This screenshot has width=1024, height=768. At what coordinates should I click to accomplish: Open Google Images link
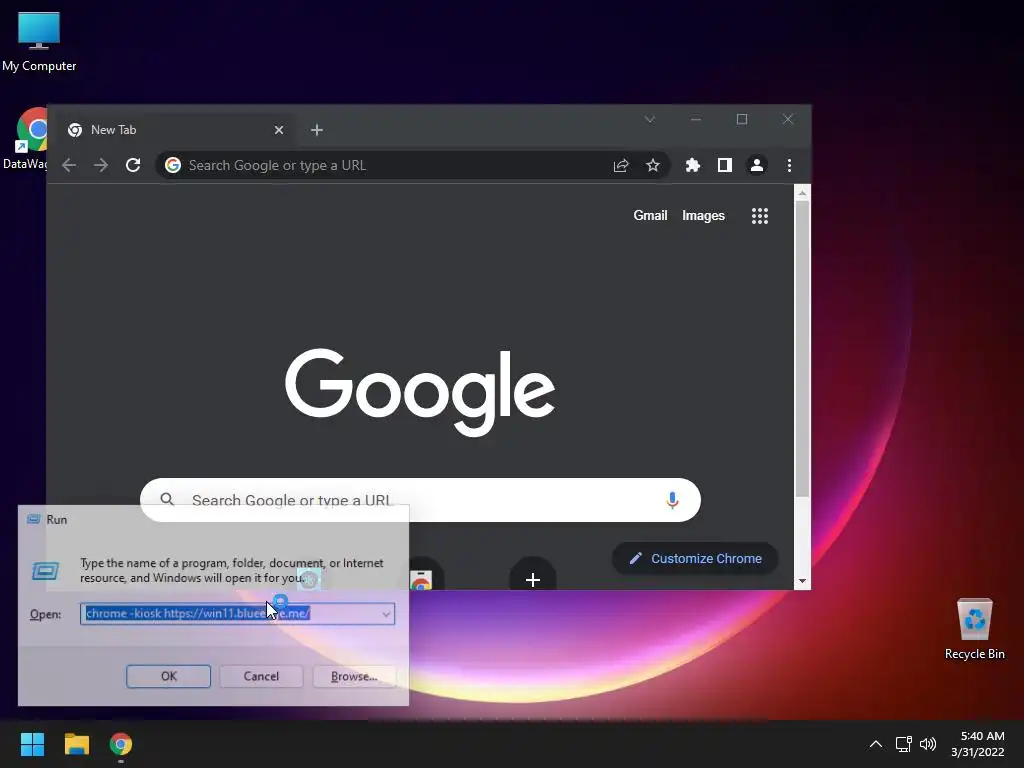(x=703, y=216)
